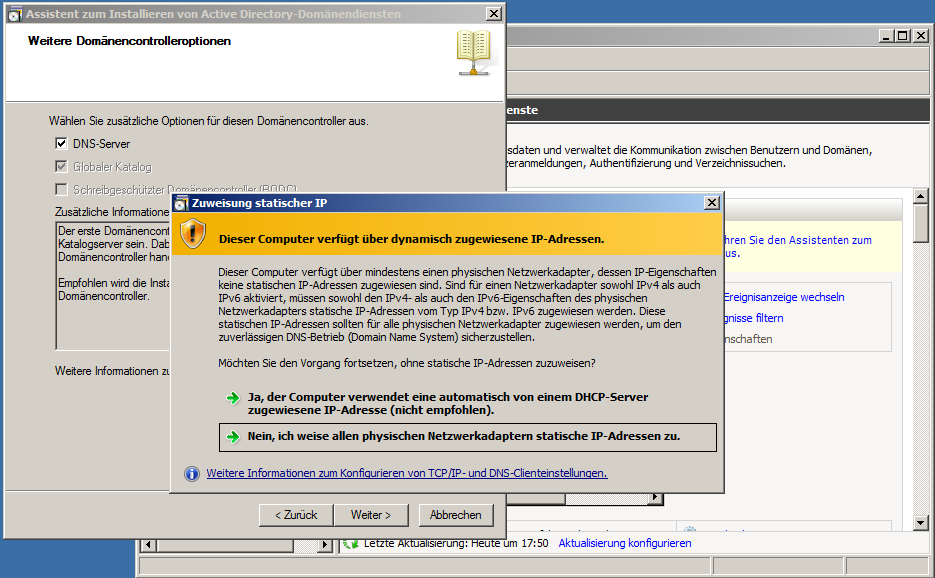Click the Abbrechen button
Screen dimensions: 935x578
tap(456, 515)
